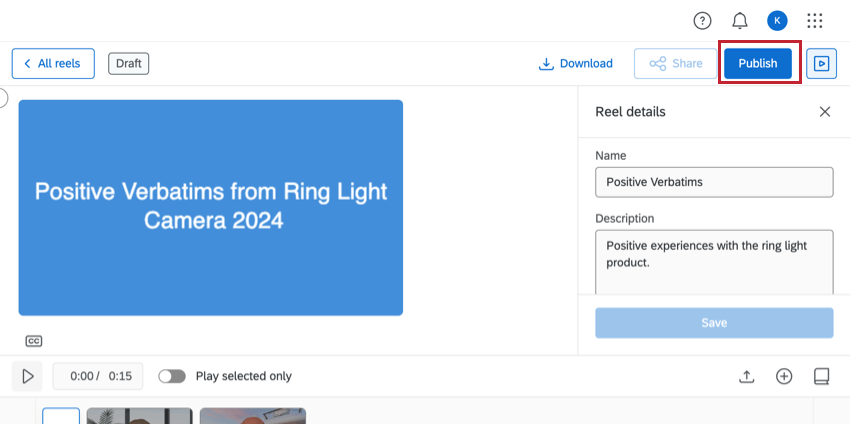850x424 pixels.
Task: Go back to All reels
Action: (x=53, y=63)
